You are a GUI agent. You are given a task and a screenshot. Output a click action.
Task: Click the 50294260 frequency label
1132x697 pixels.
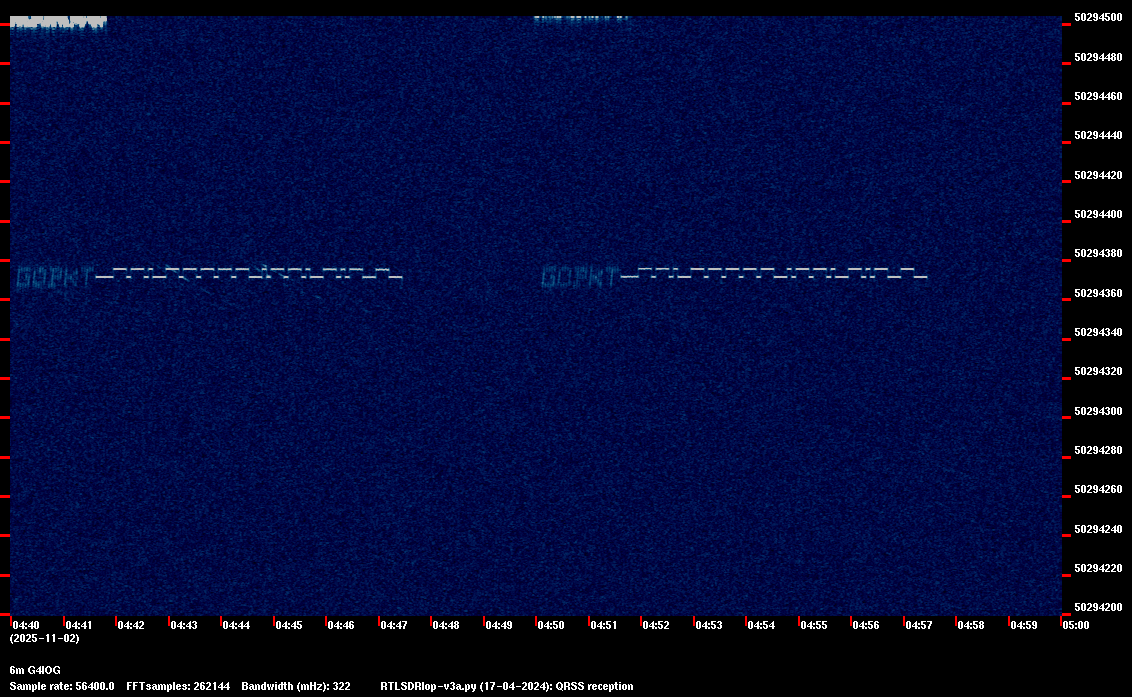[1098, 489]
